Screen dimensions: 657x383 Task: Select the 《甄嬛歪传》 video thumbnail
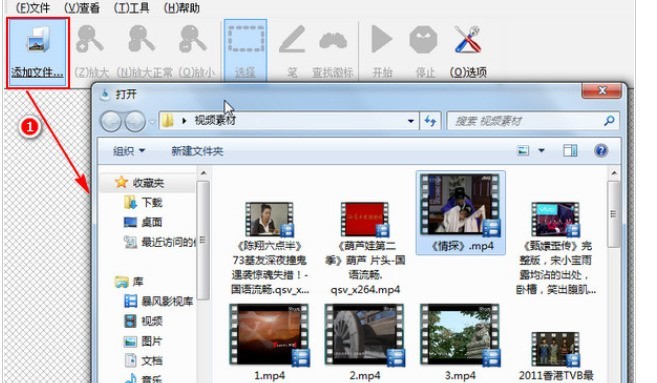click(x=556, y=220)
